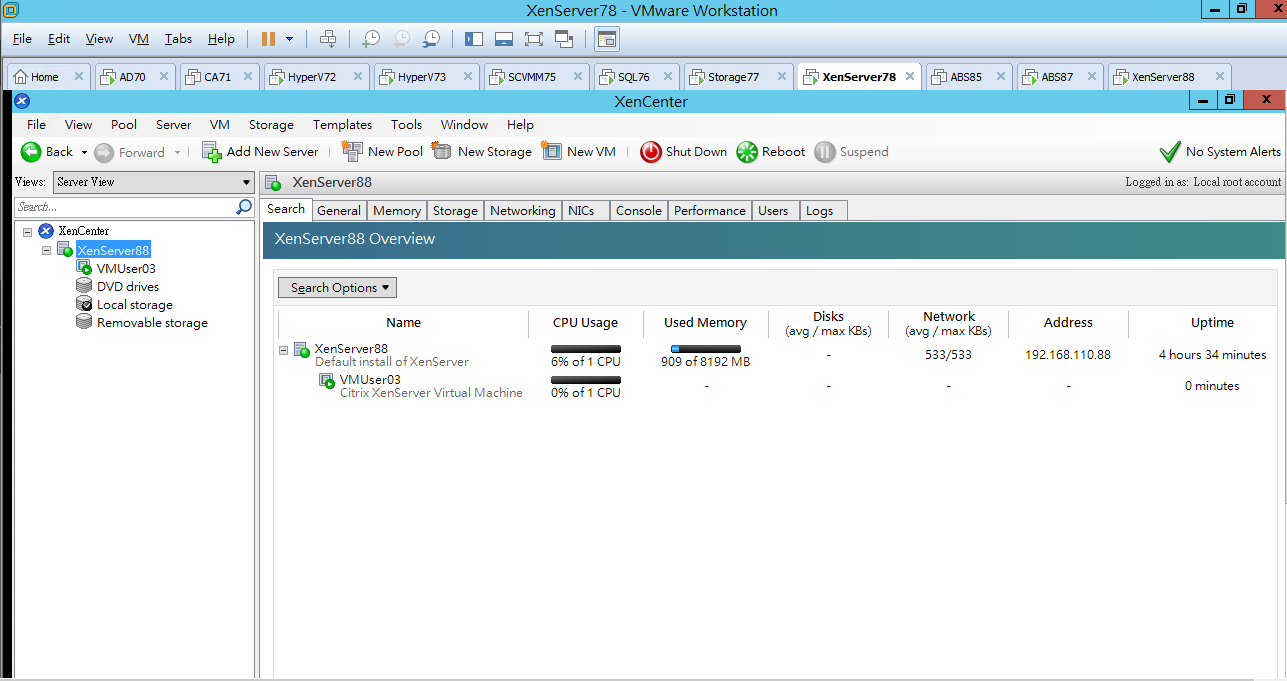Open the Forward history dropdown arrow

[x=177, y=152]
